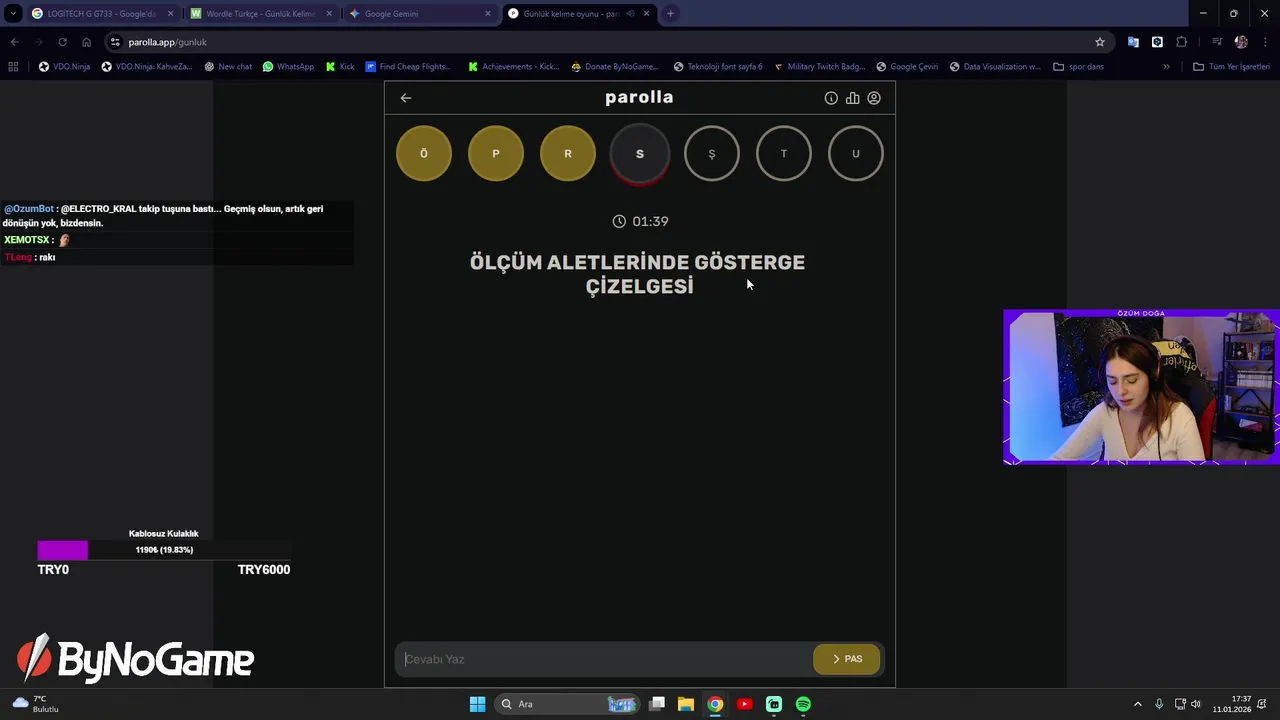Open the Chrome extensions puzzle icon

(x=1182, y=42)
